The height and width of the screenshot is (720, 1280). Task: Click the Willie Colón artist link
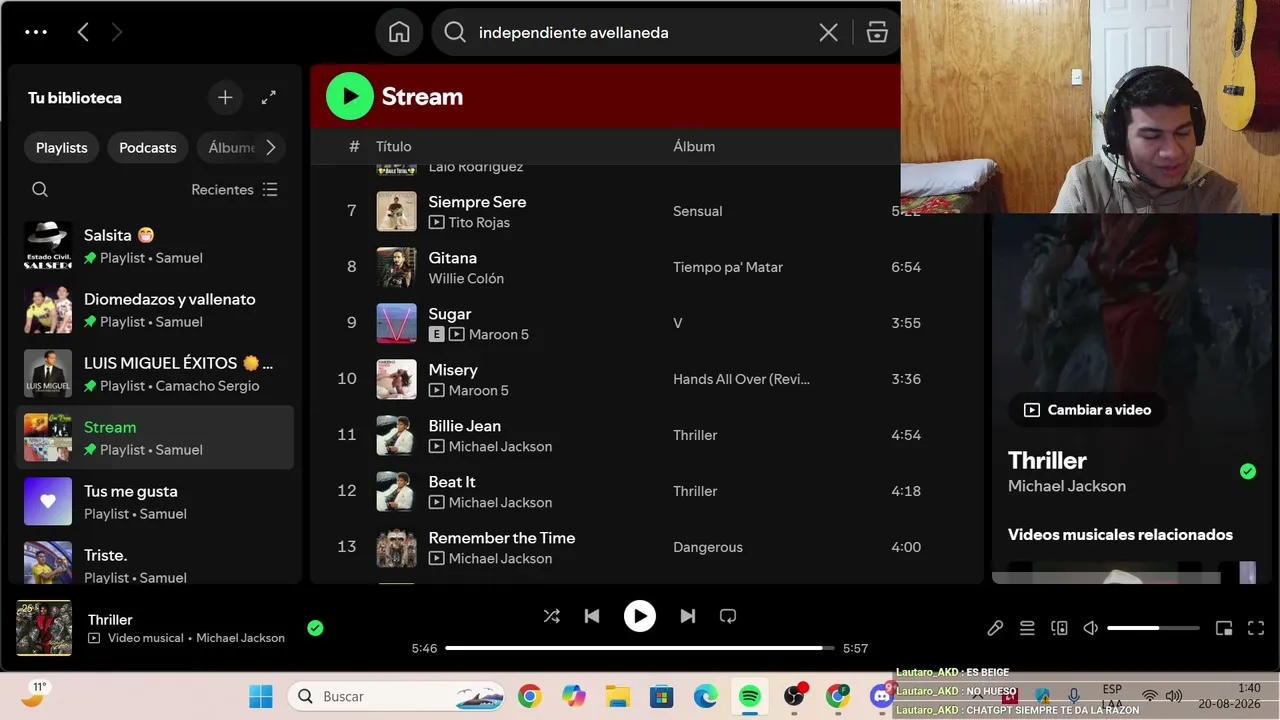coord(466,278)
